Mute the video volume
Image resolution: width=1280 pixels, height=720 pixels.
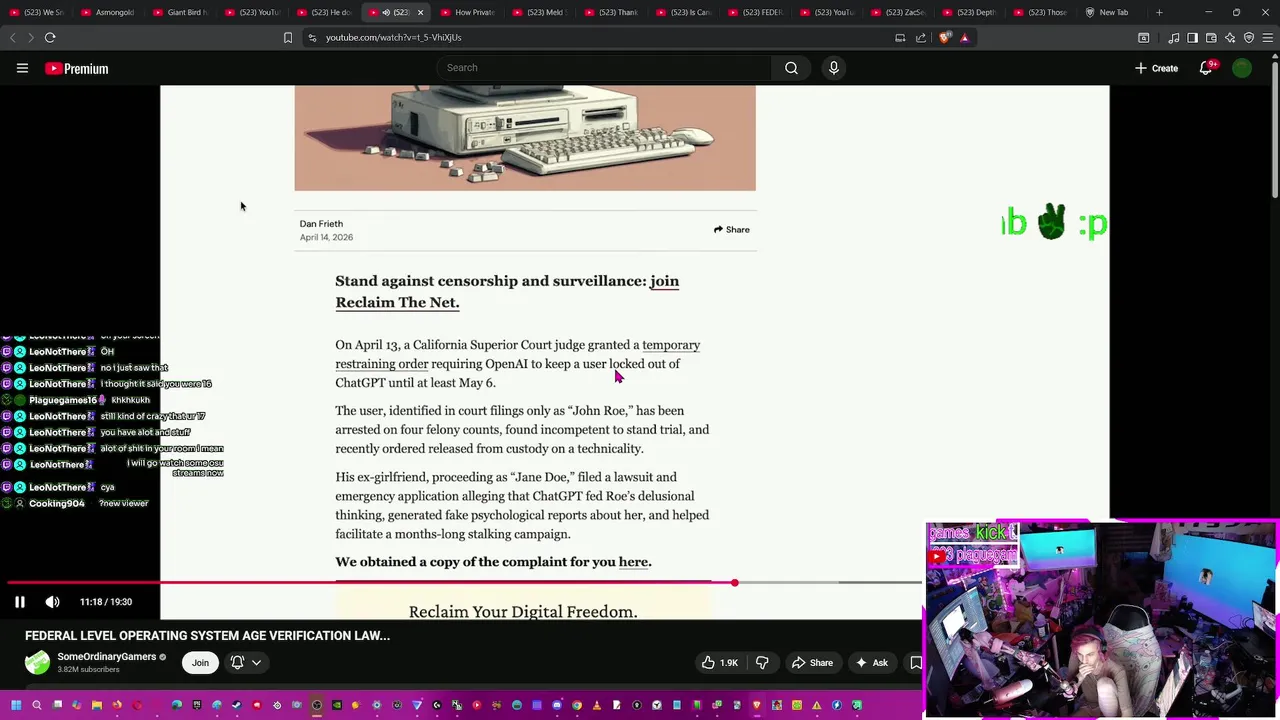point(52,602)
